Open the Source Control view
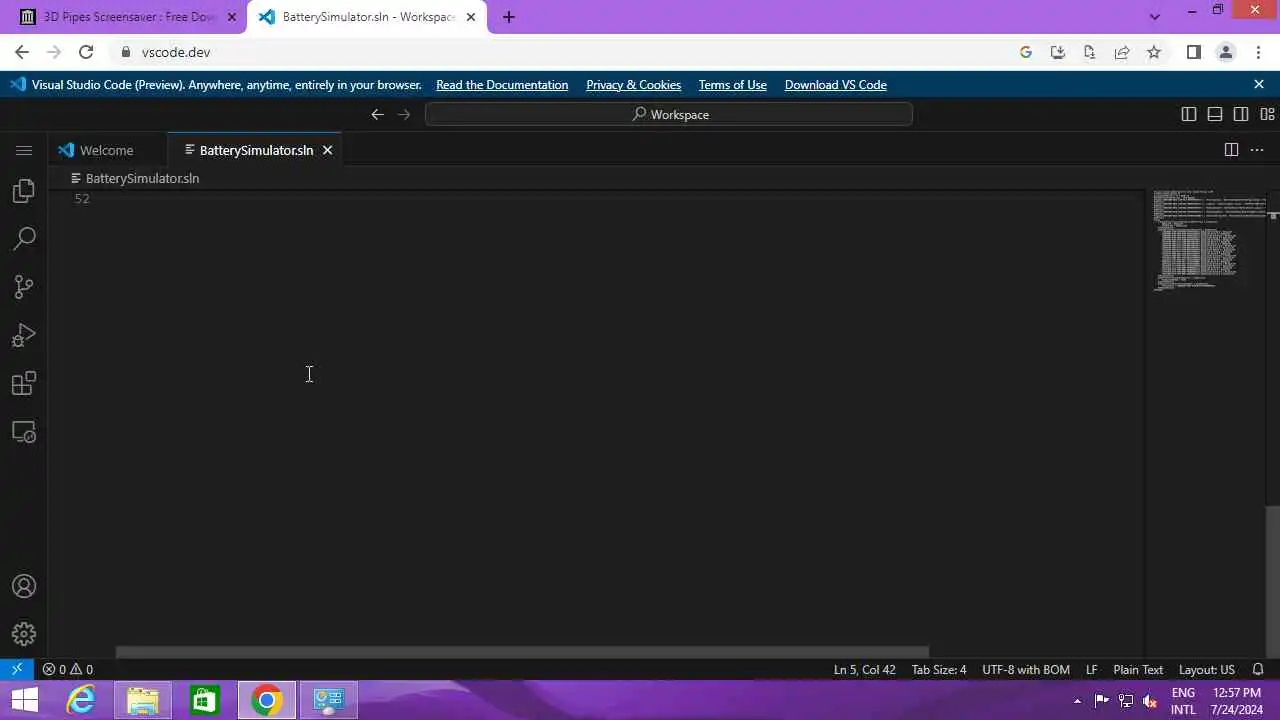Screen dimensions: 1280x720 [x=24, y=287]
